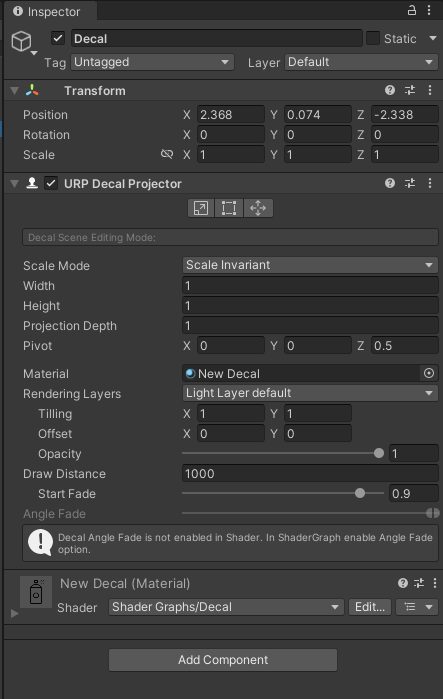Edit the decal Height field
Viewport: 443px width, 699px height.
pyautogui.click(x=310, y=305)
